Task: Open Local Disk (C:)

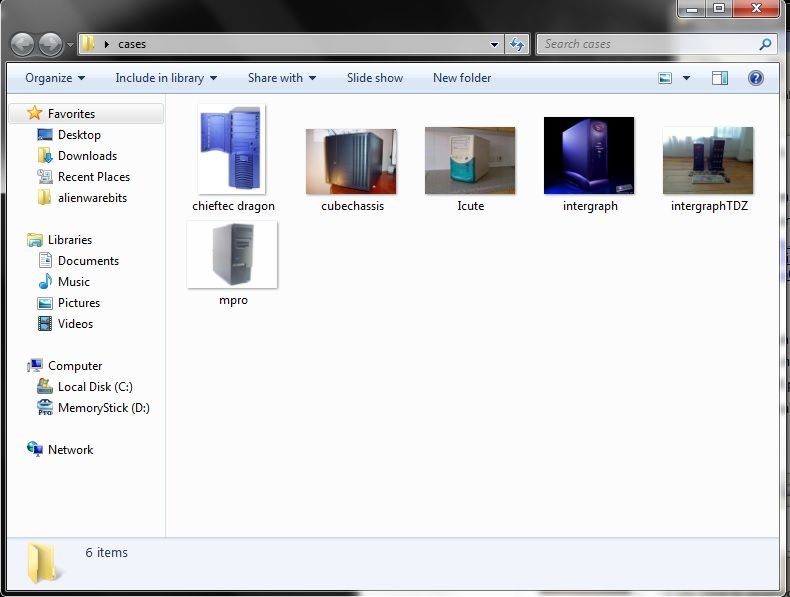Action: pyautogui.click(x=95, y=387)
